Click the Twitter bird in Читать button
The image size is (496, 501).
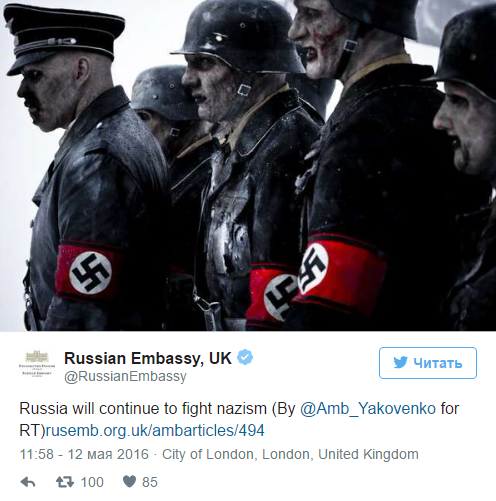point(400,362)
